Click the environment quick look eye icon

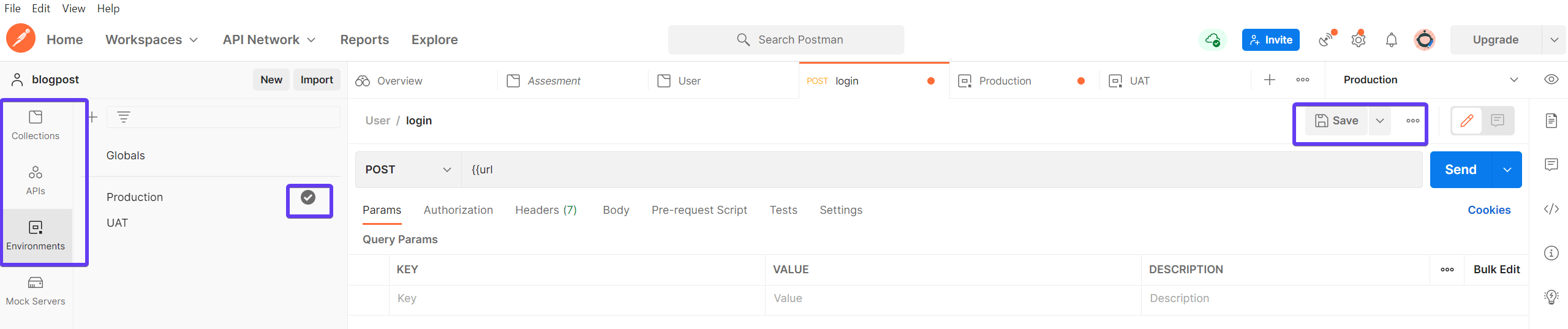click(1551, 80)
